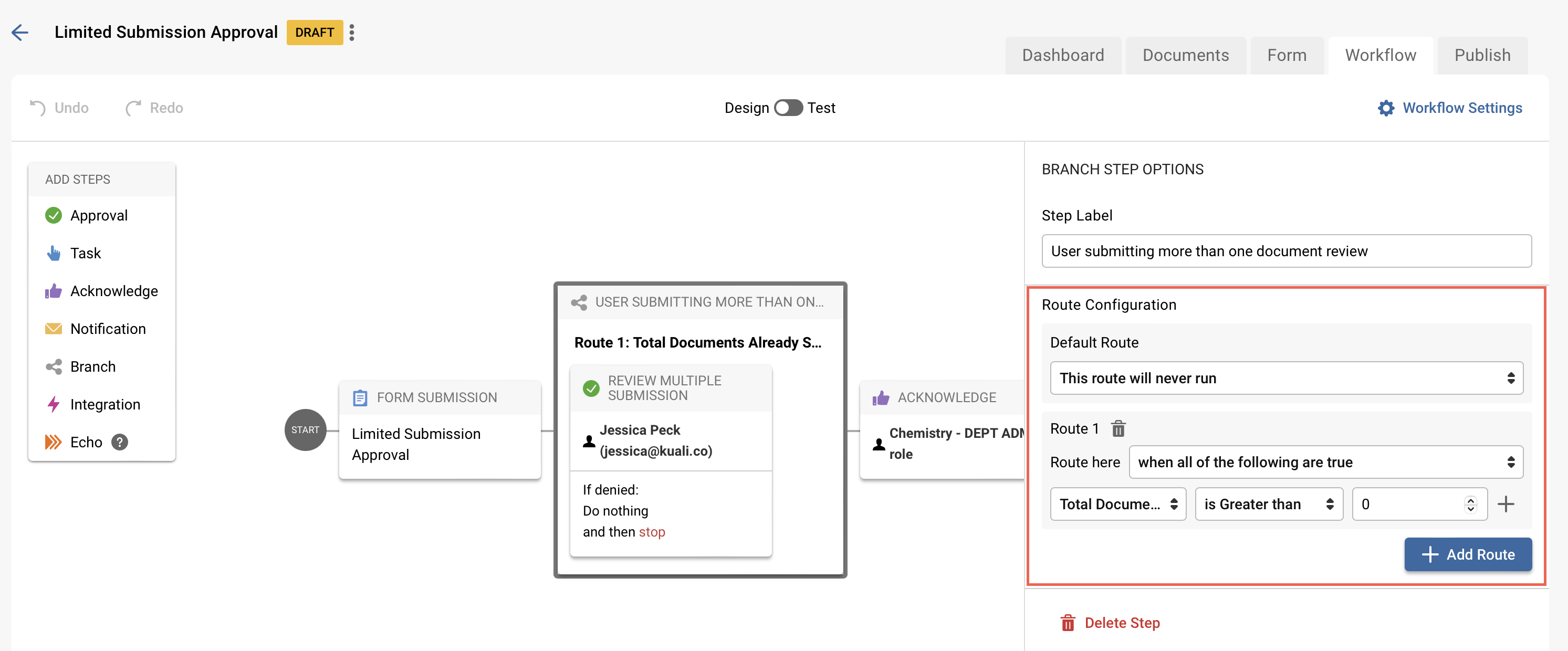Click the Add Route button

coord(1468,554)
